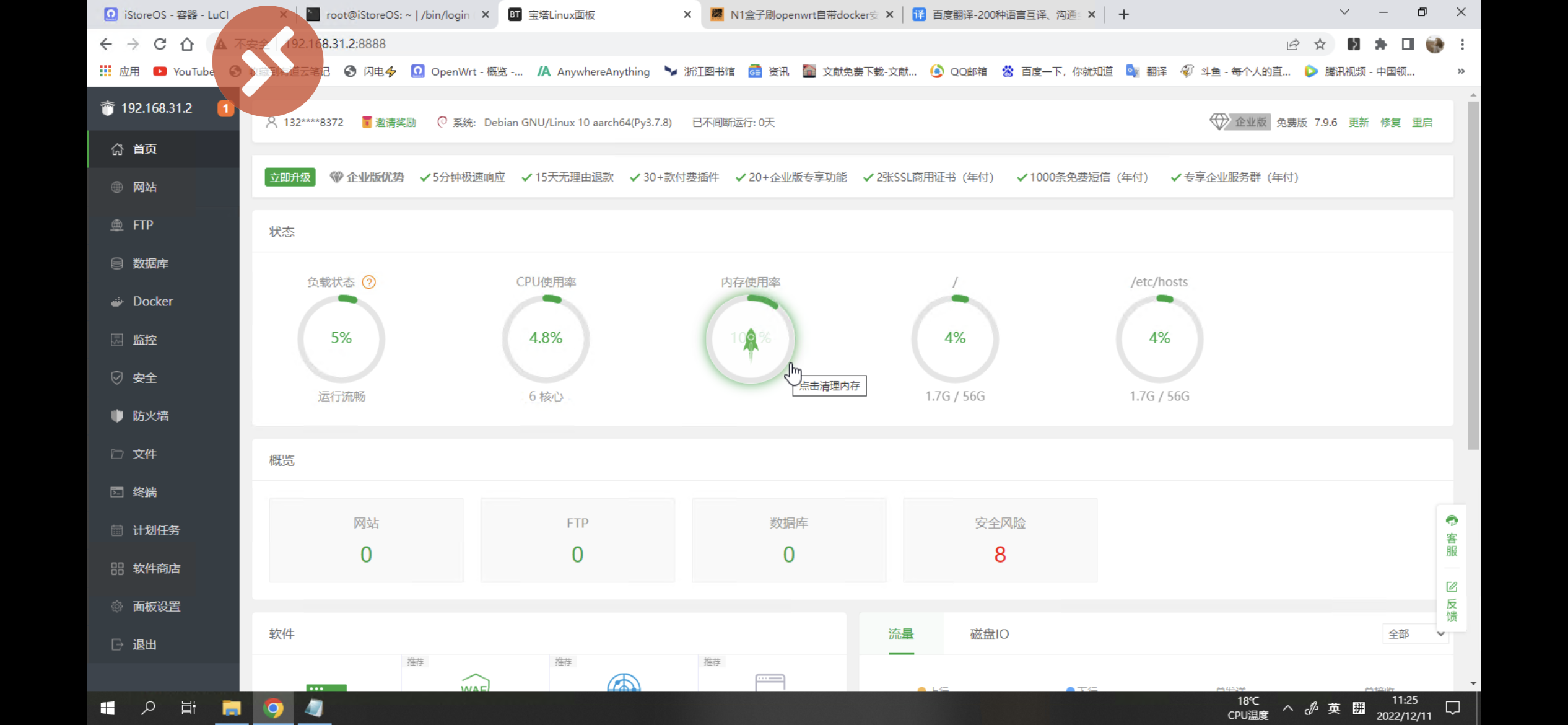Open the AnywhereAnything bookmark

pos(593,71)
